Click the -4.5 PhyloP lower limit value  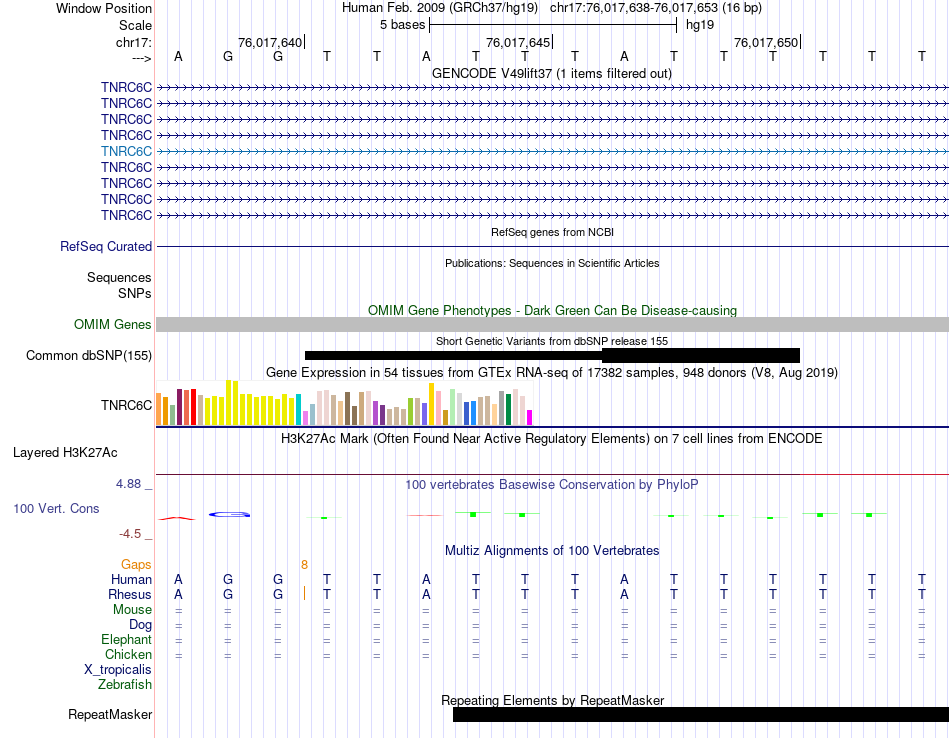[130, 534]
